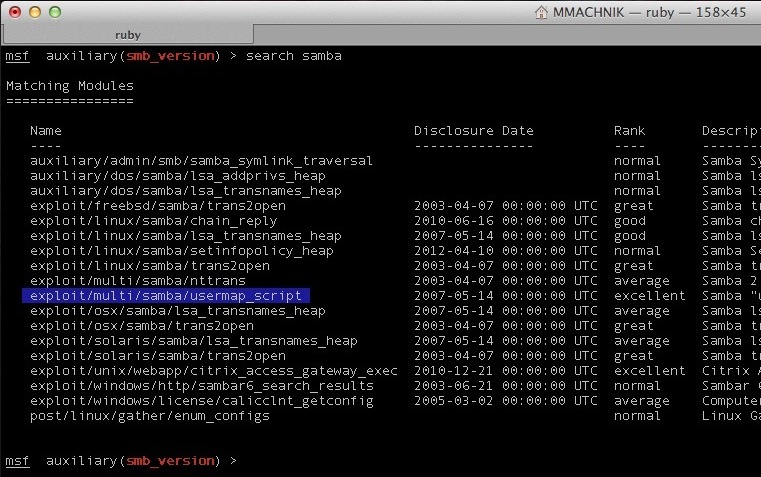The width and height of the screenshot is (761, 477).
Task: Click the 'Name' column header
Action: (x=46, y=131)
